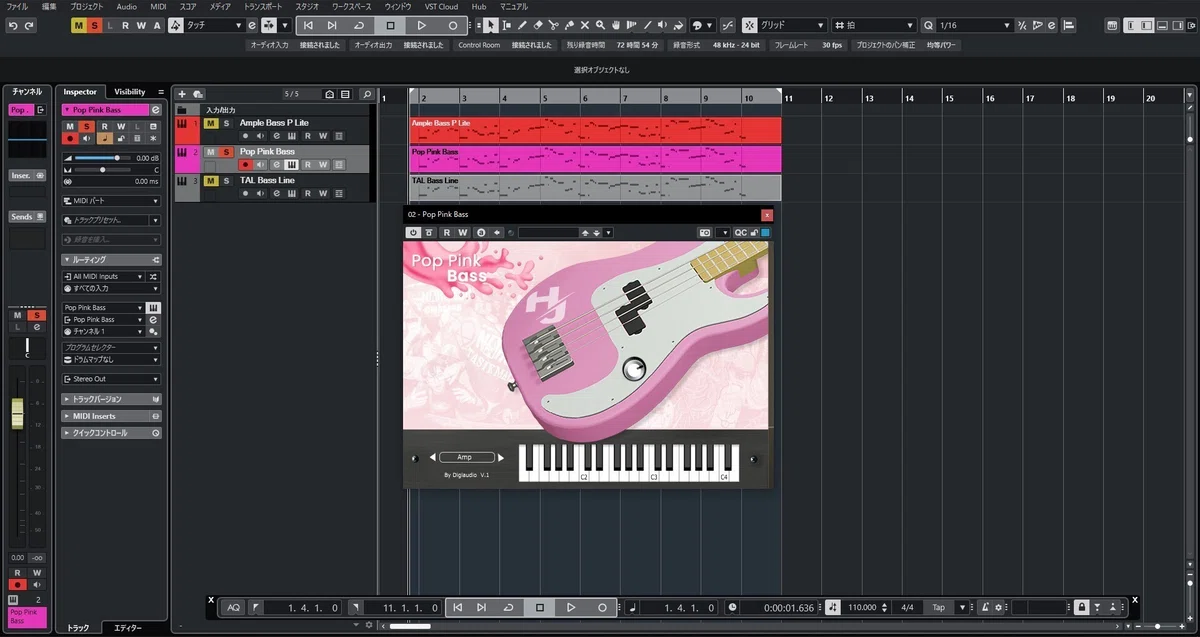1200x637 pixels.
Task: Open Edit Instrument piano icon on Pop Pink Bass track
Action: point(291,165)
